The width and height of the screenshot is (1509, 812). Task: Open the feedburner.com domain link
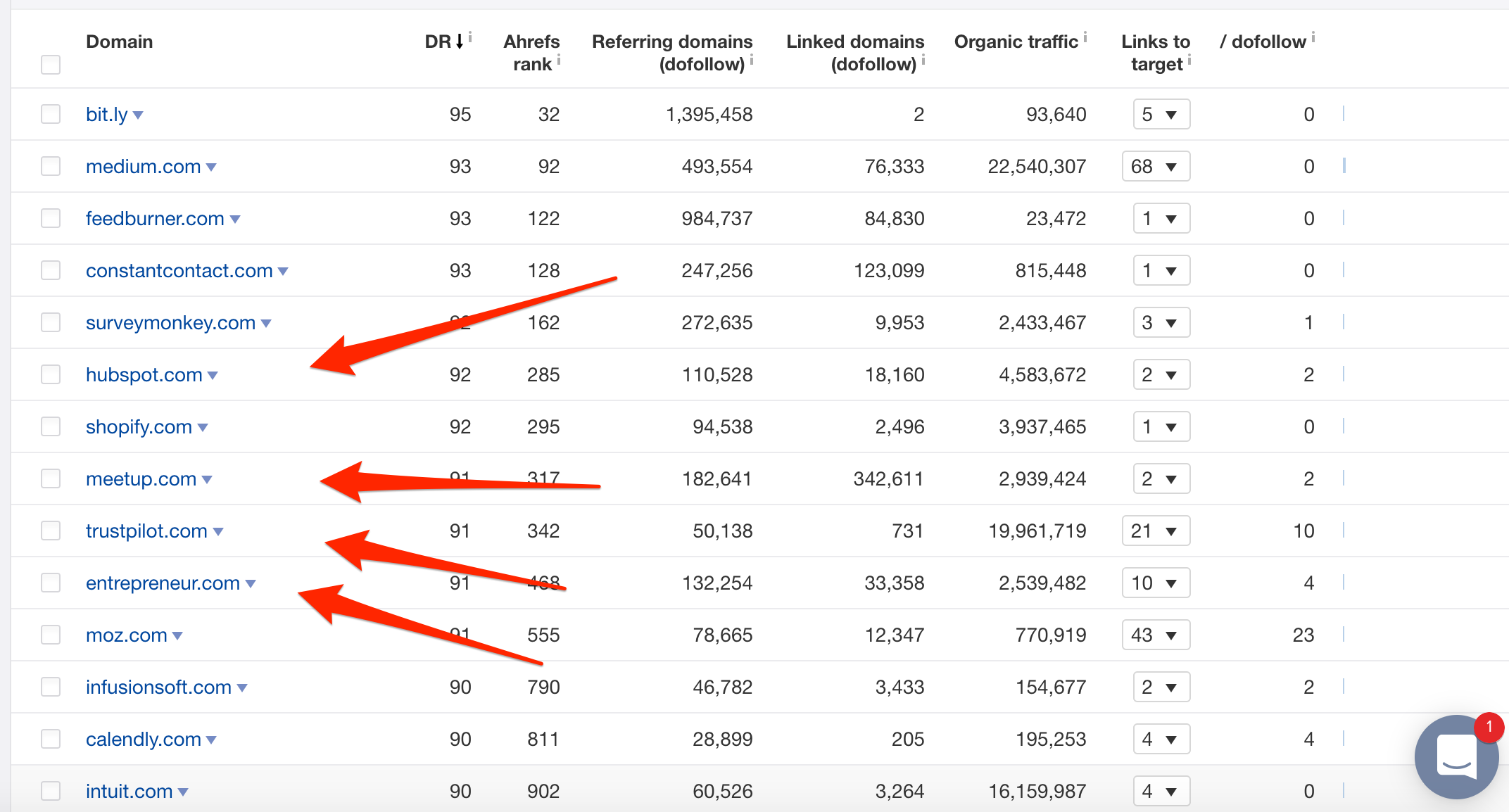pyautogui.click(x=155, y=218)
